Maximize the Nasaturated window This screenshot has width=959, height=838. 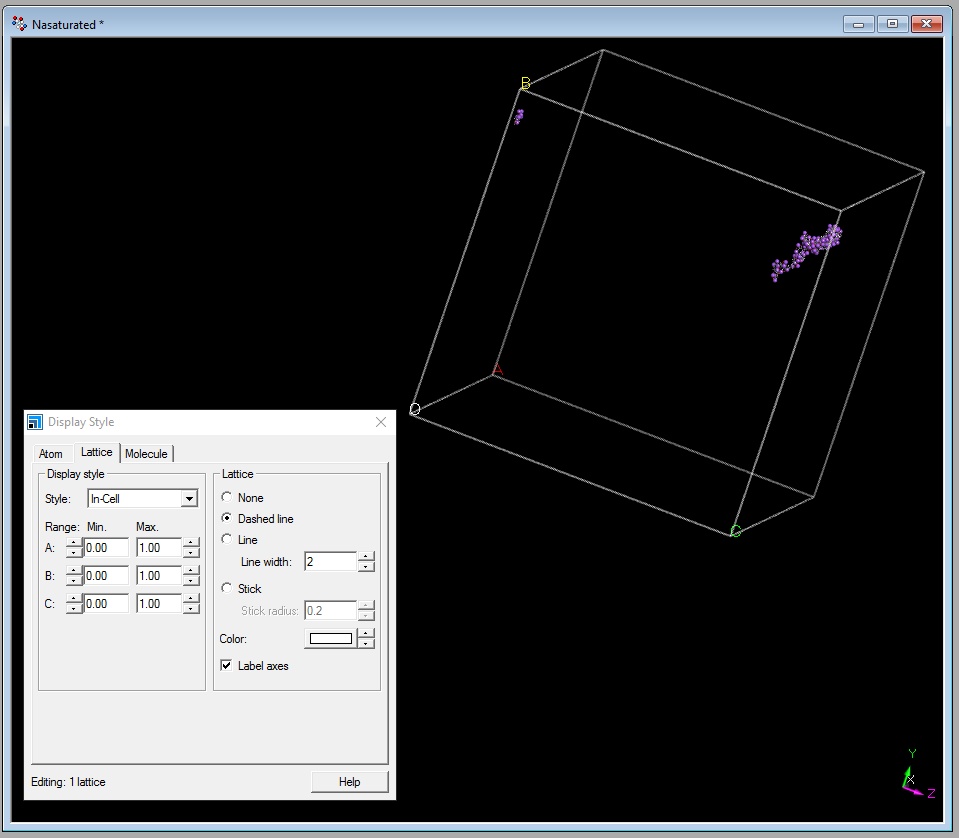click(x=892, y=24)
